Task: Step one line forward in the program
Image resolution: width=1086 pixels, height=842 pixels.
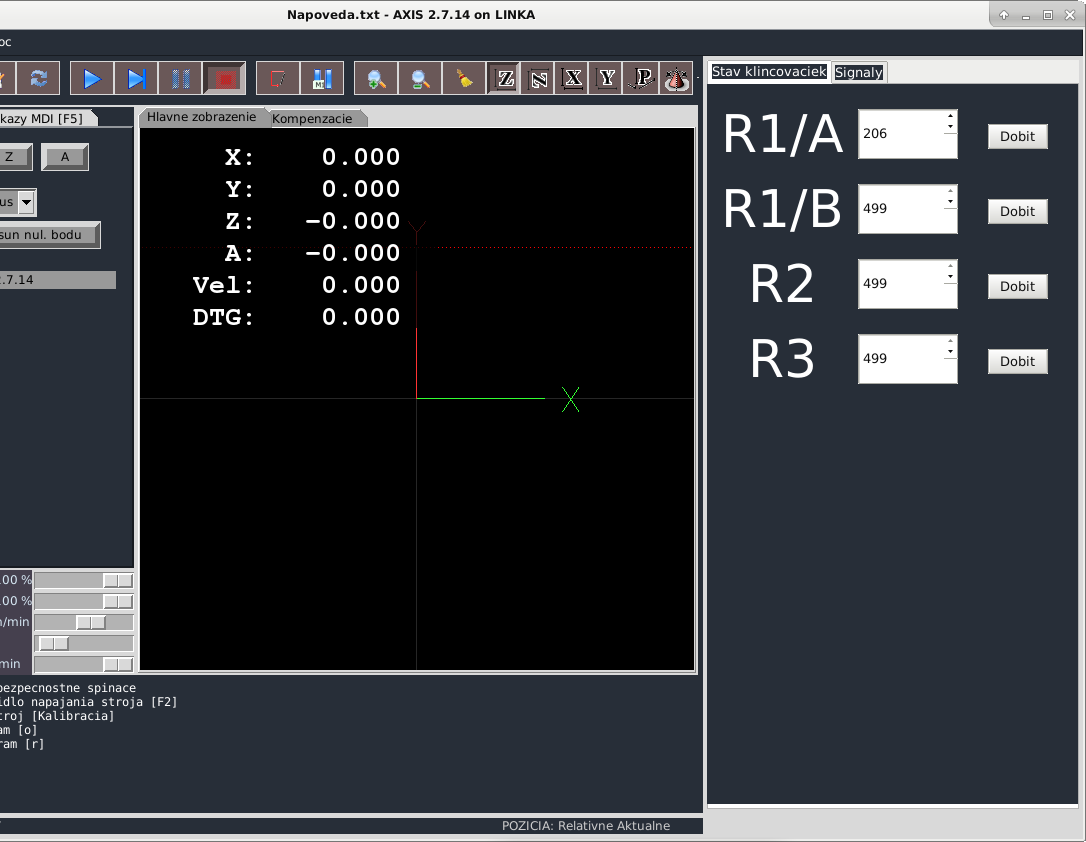Action: pos(136,78)
